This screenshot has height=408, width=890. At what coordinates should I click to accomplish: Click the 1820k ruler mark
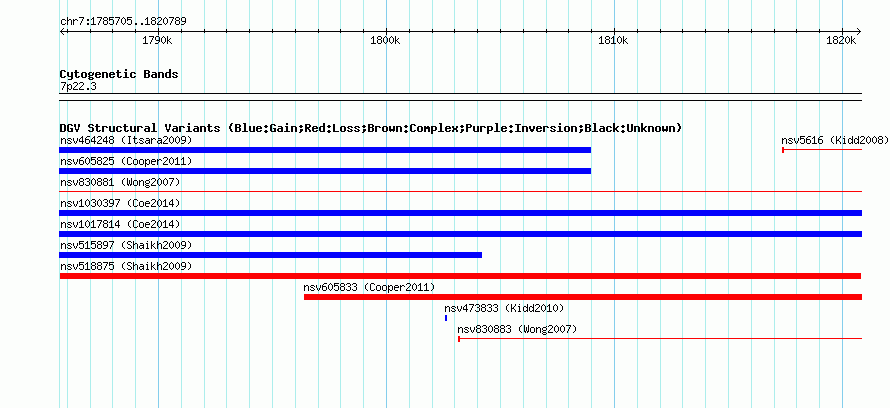(x=842, y=41)
